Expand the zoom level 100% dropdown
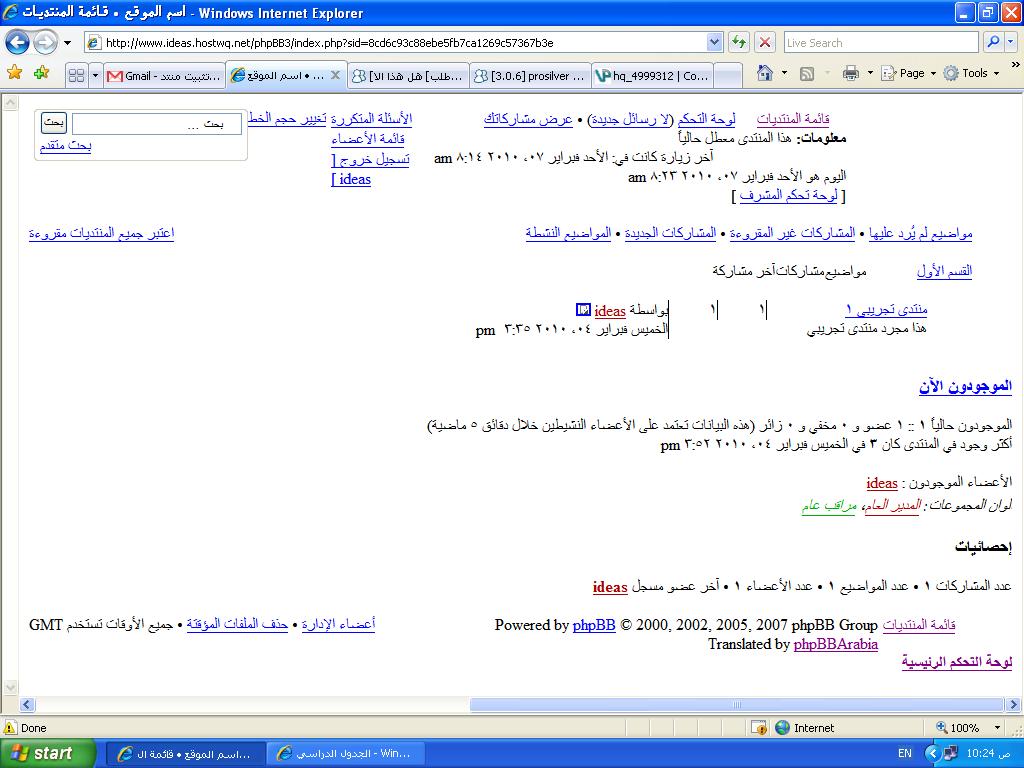This screenshot has width=1024, height=768. [997, 728]
